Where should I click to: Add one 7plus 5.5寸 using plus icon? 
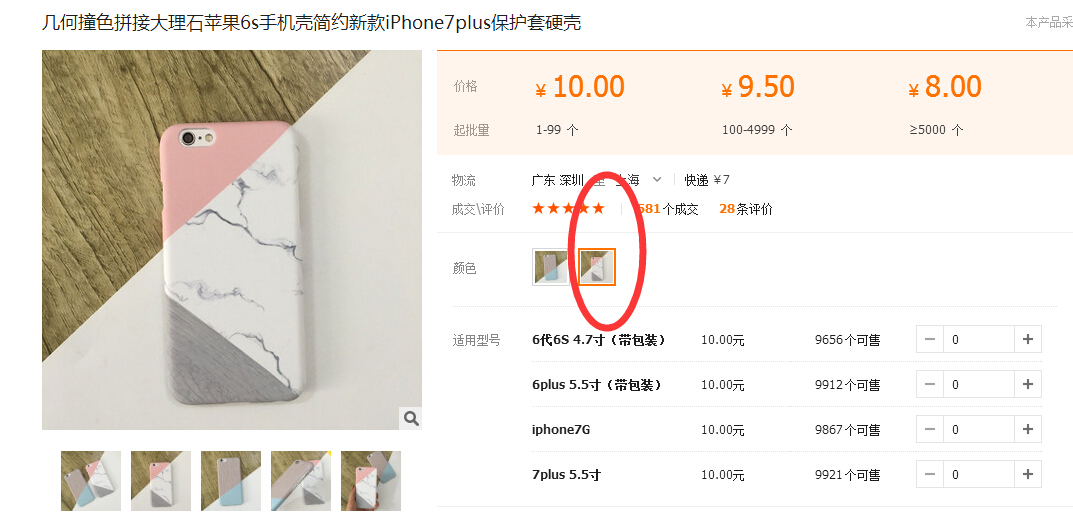pos(1027,474)
